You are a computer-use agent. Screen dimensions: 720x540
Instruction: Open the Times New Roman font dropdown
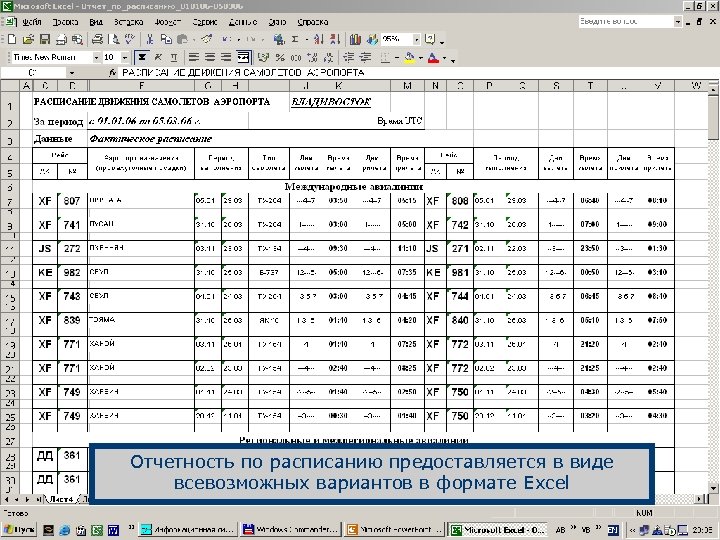click(96, 57)
